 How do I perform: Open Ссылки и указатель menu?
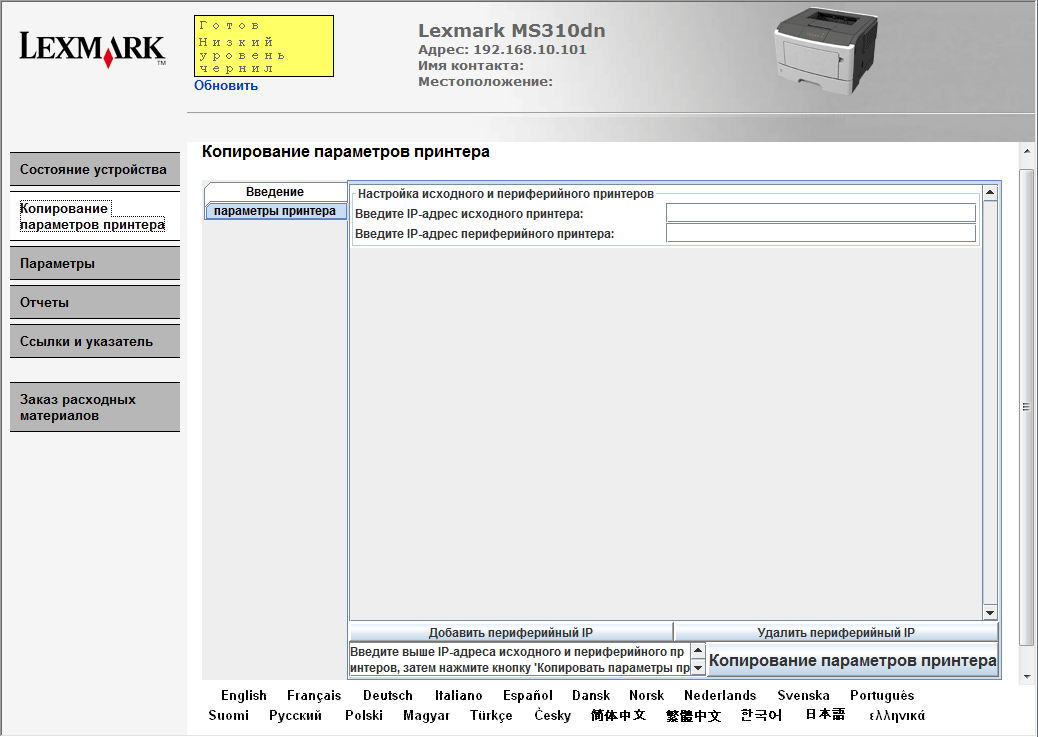point(95,342)
